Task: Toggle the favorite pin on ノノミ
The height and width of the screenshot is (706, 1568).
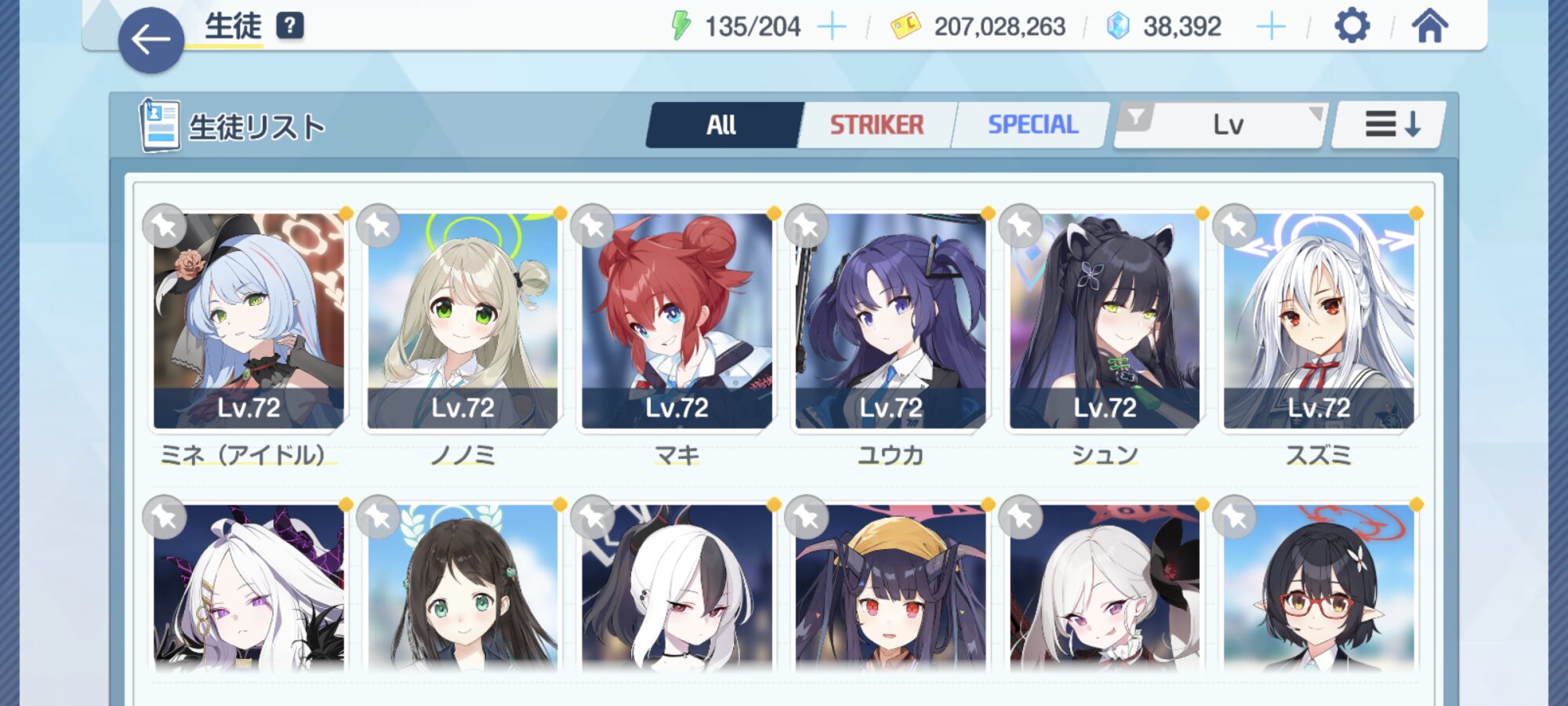Action: click(379, 226)
